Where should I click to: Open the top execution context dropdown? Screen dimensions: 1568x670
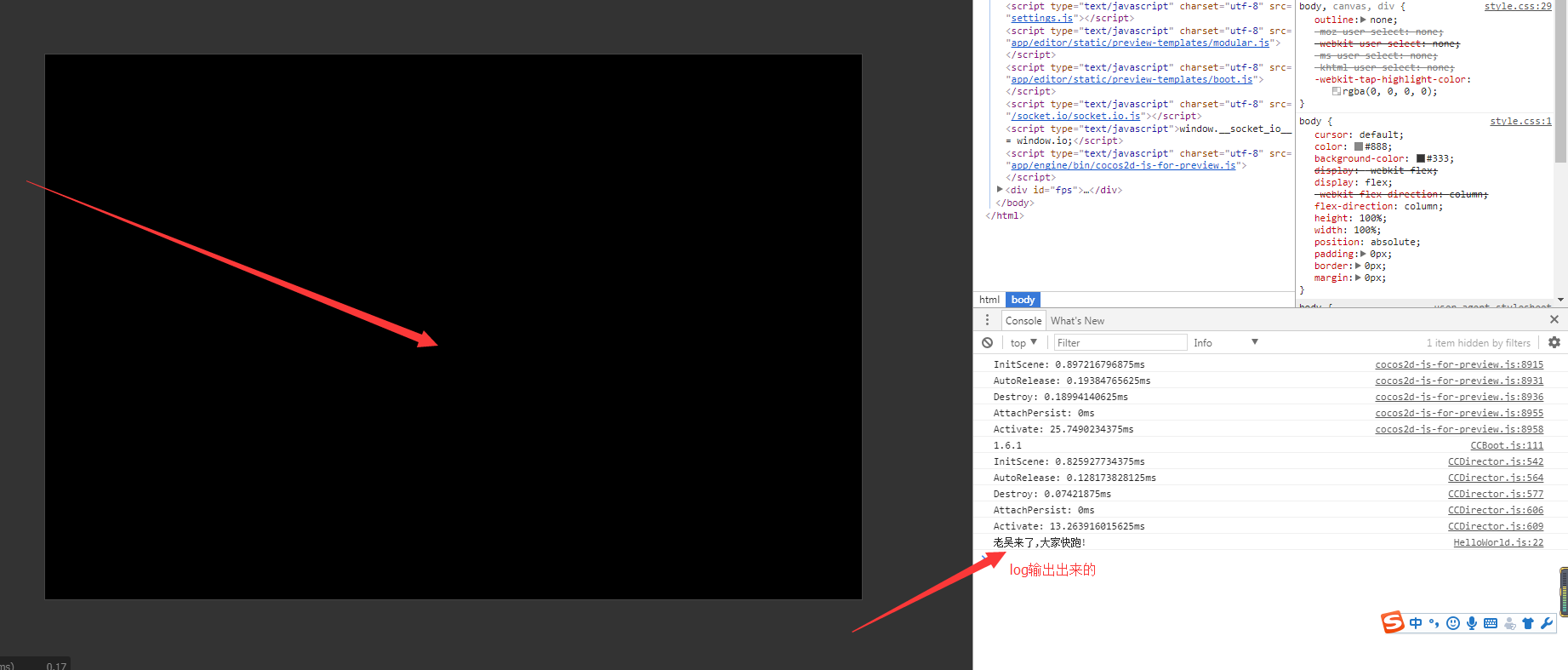pyautogui.click(x=1023, y=342)
